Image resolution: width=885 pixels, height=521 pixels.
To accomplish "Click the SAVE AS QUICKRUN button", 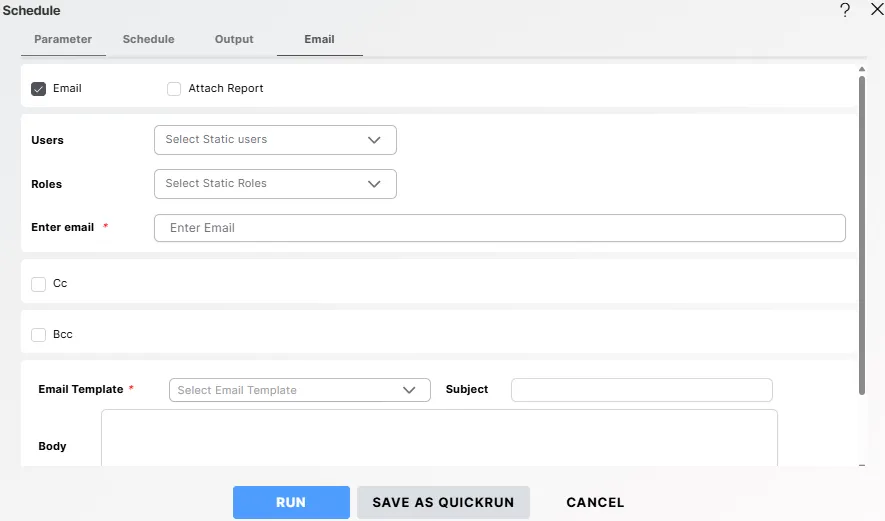I will tap(443, 502).
